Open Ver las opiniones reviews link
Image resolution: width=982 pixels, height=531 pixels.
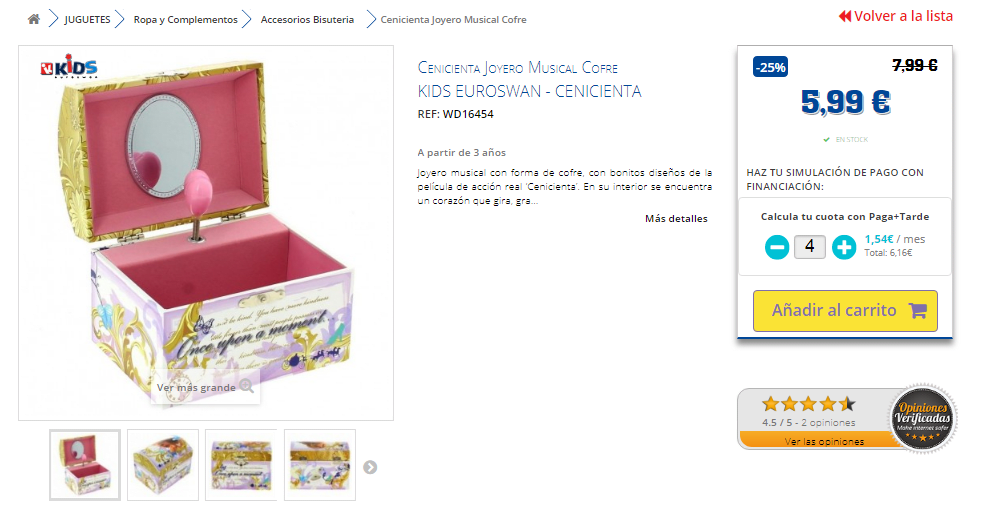(x=824, y=441)
